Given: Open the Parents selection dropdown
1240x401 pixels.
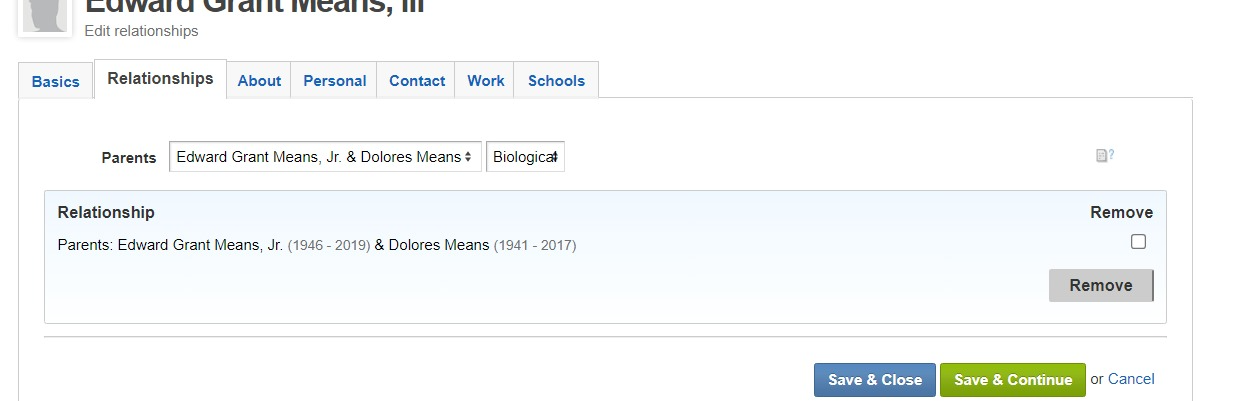Looking at the screenshot, I should [x=325, y=157].
